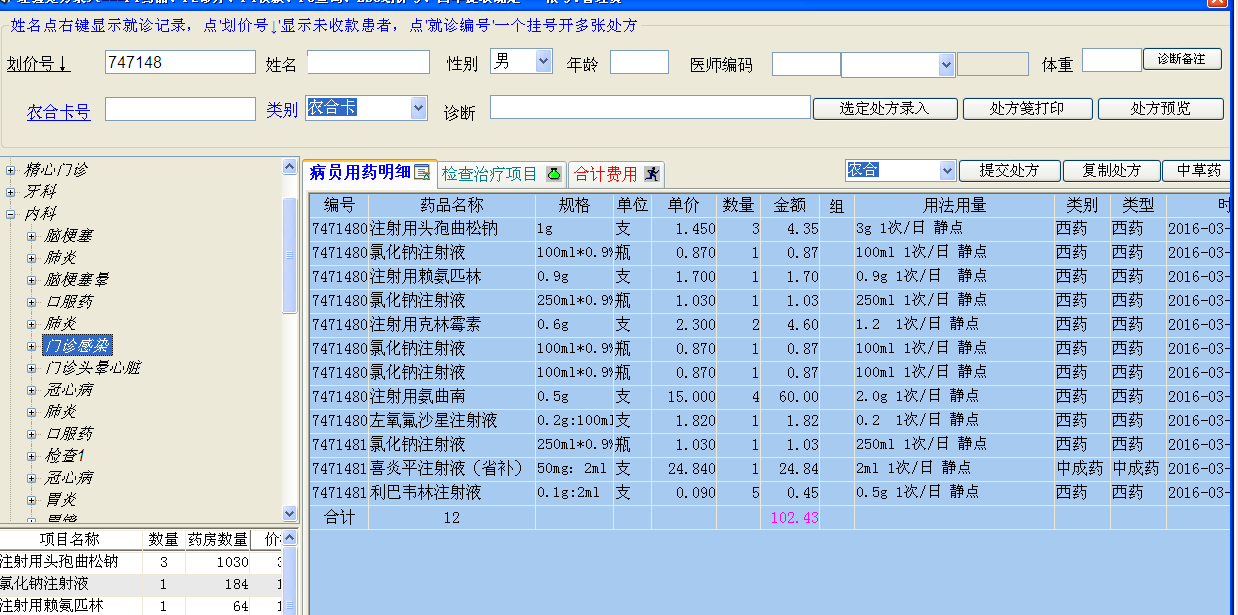Screen dimensions: 1238x615
Task: Click the 提交处方 button
Action: pos(1010,170)
